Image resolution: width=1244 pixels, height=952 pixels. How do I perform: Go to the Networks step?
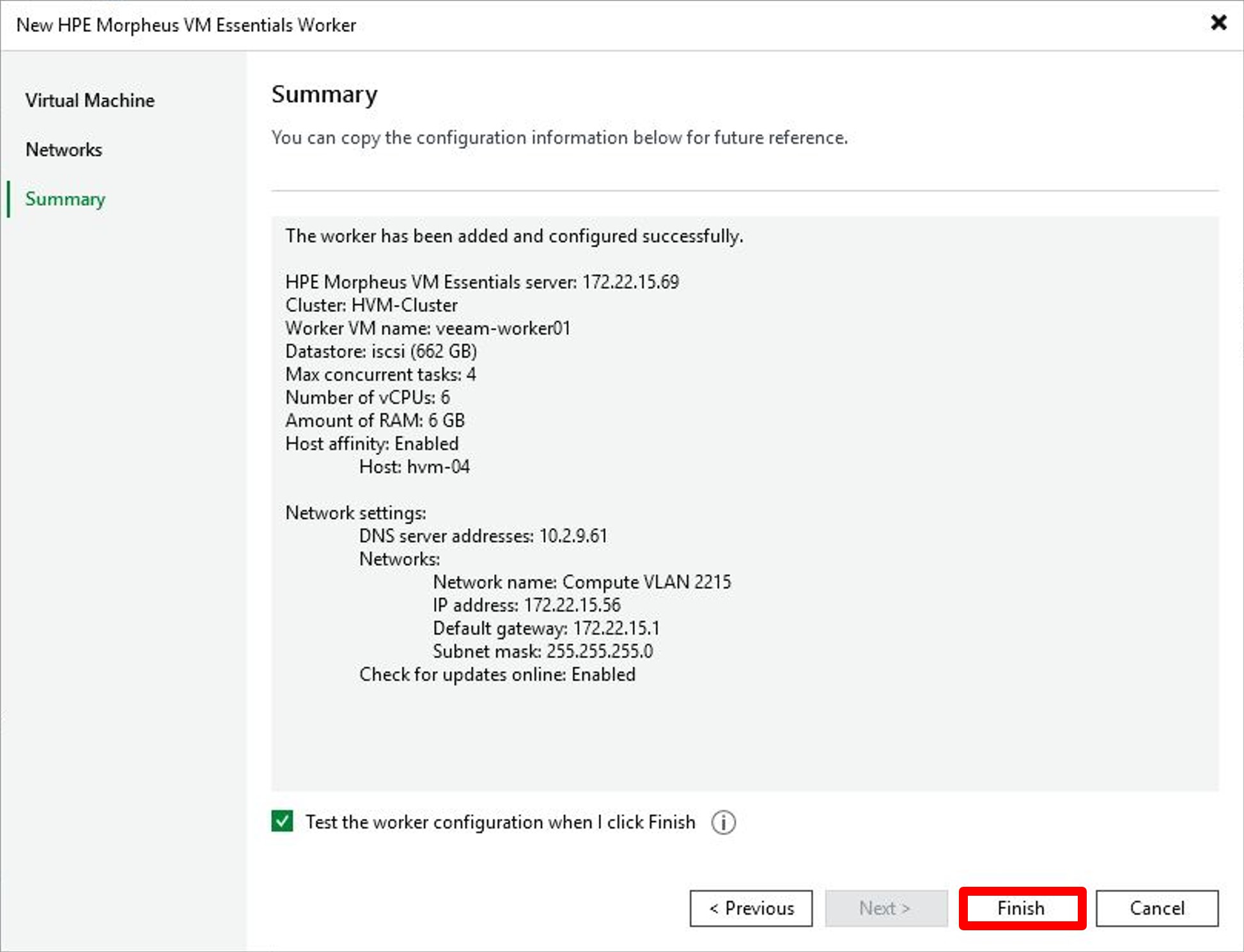tap(64, 150)
